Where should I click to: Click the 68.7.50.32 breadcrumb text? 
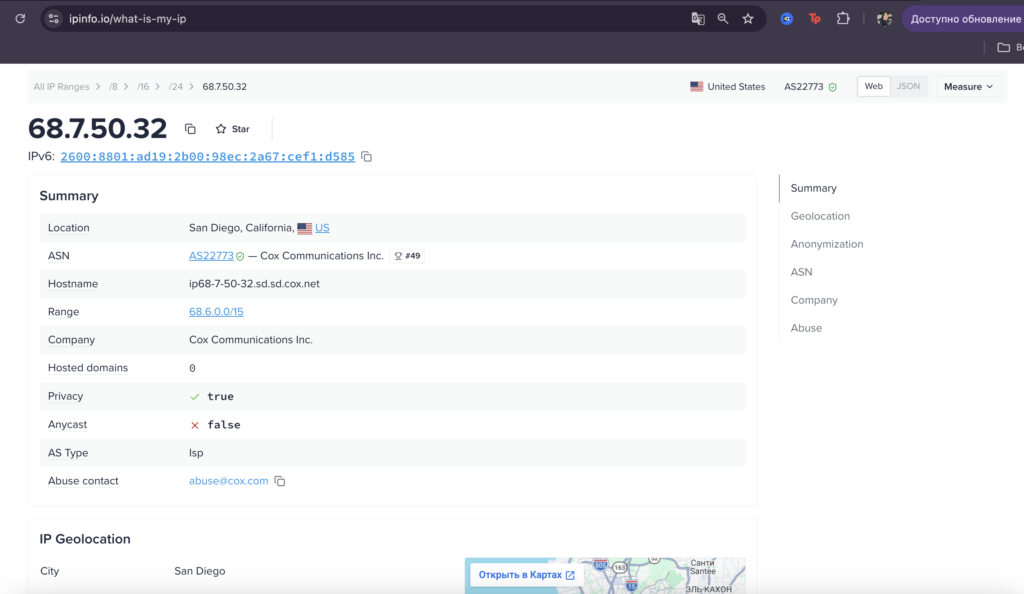click(224, 86)
